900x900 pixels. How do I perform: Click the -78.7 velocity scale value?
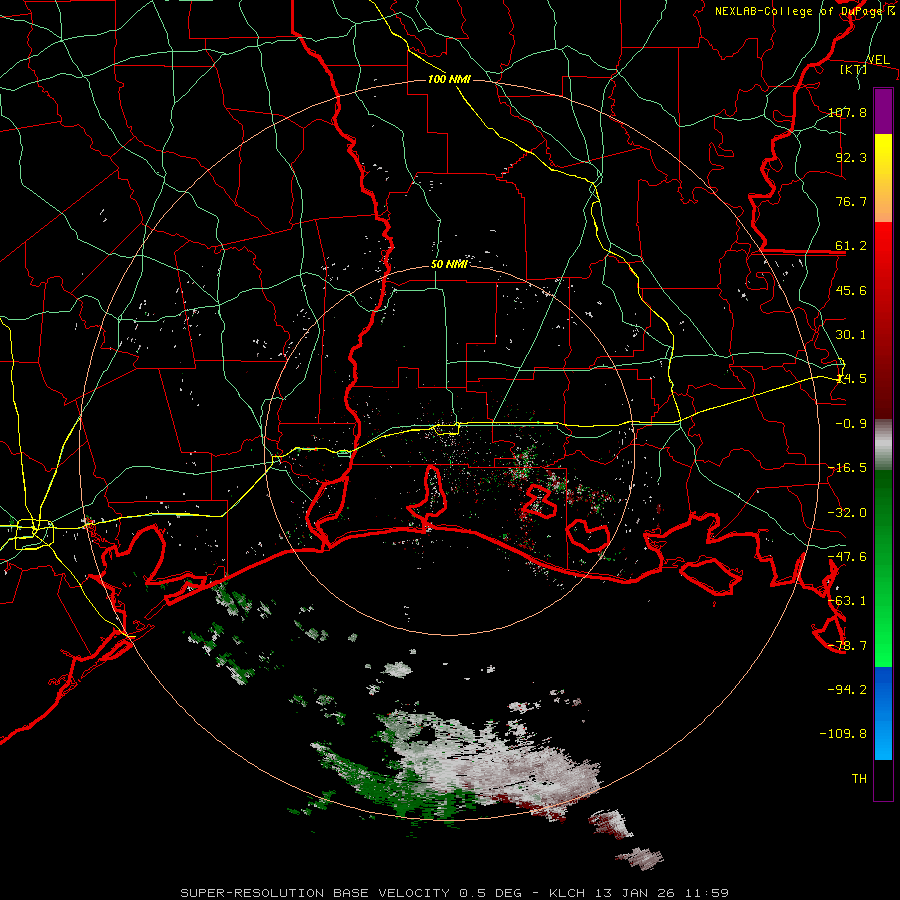pyautogui.click(x=847, y=646)
